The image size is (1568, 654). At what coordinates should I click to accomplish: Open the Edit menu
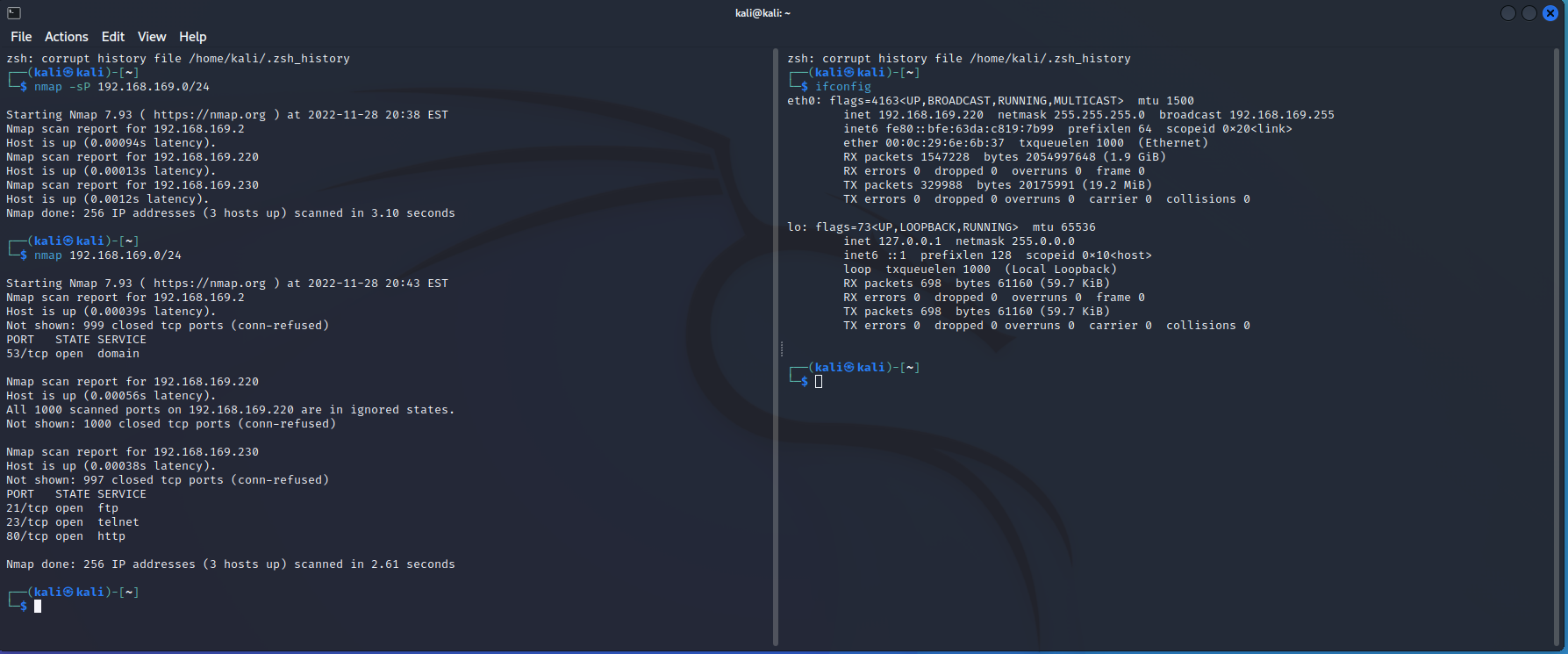113,37
